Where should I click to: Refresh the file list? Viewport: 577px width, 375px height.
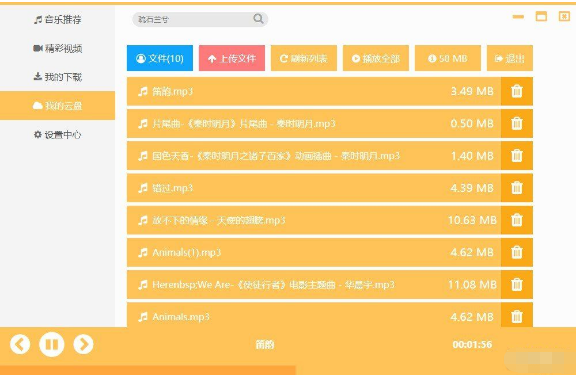(x=304, y=58)
